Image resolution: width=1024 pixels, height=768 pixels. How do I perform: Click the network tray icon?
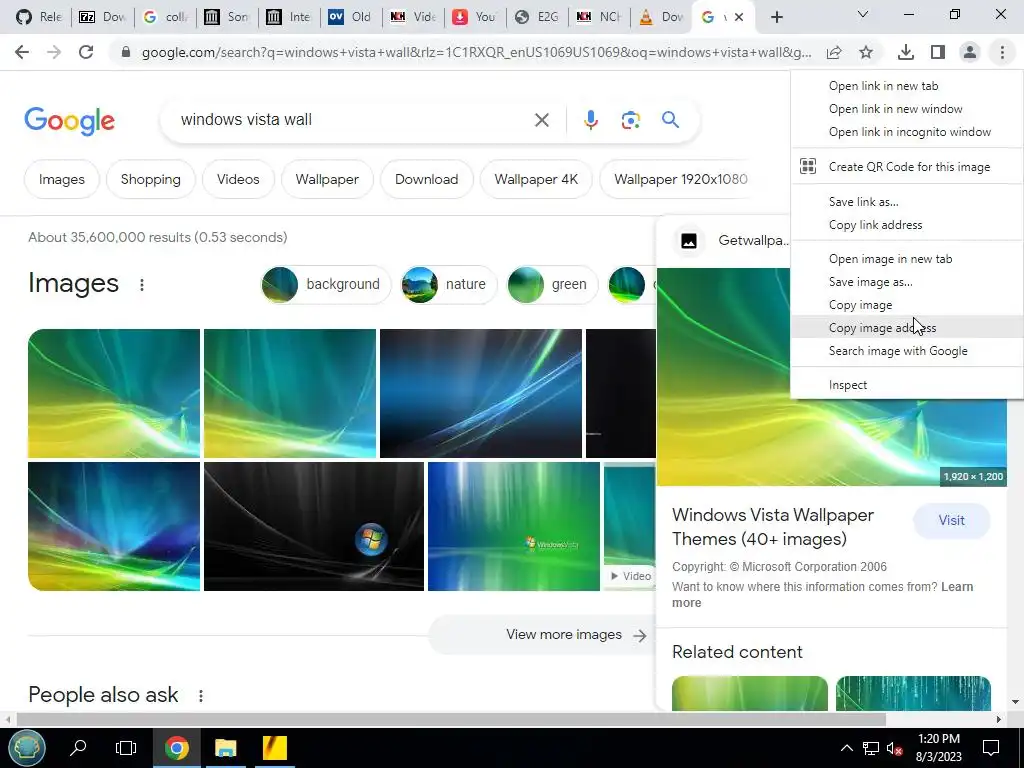coord(871,748)
